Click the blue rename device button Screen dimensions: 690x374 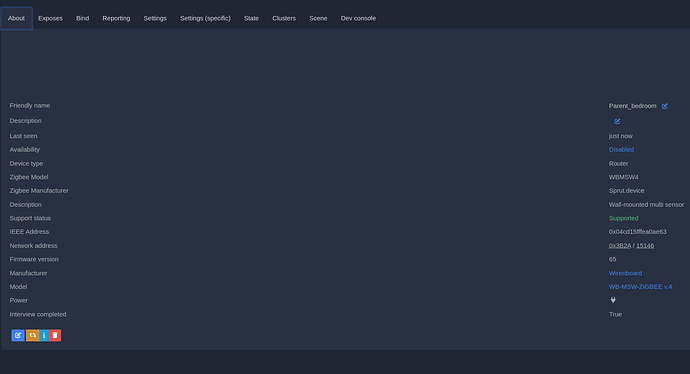18,335
